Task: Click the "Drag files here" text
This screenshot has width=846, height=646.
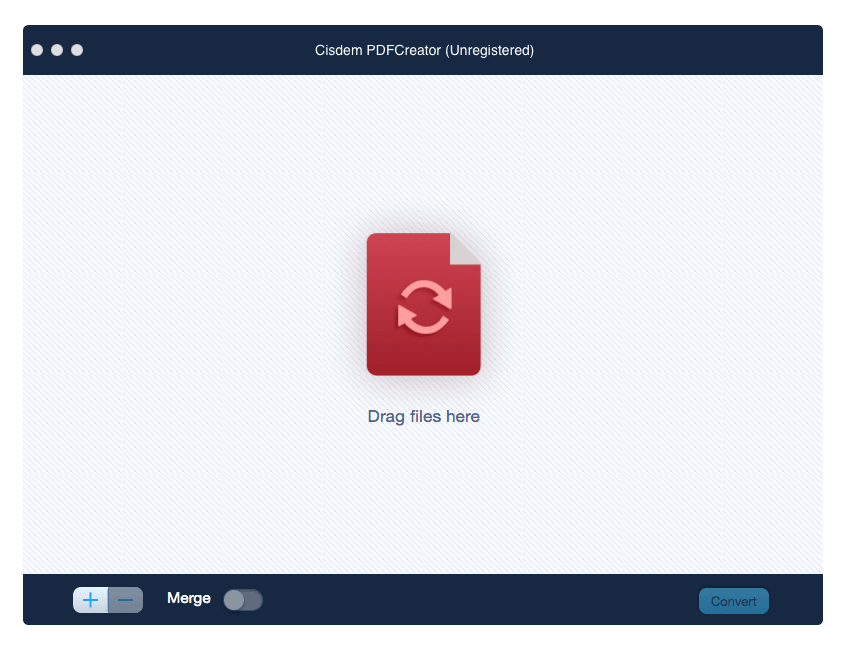Action: (x=424, y=416)
